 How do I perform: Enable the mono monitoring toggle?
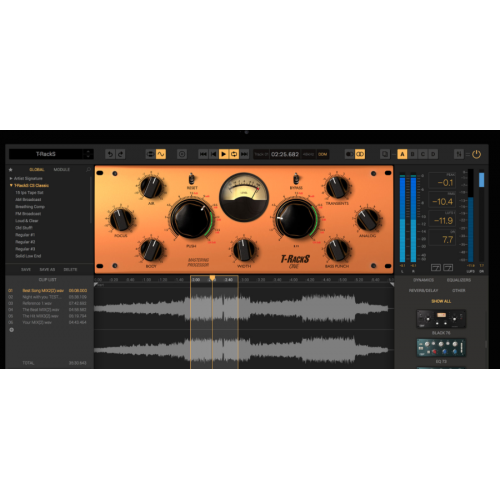[349, 154]
